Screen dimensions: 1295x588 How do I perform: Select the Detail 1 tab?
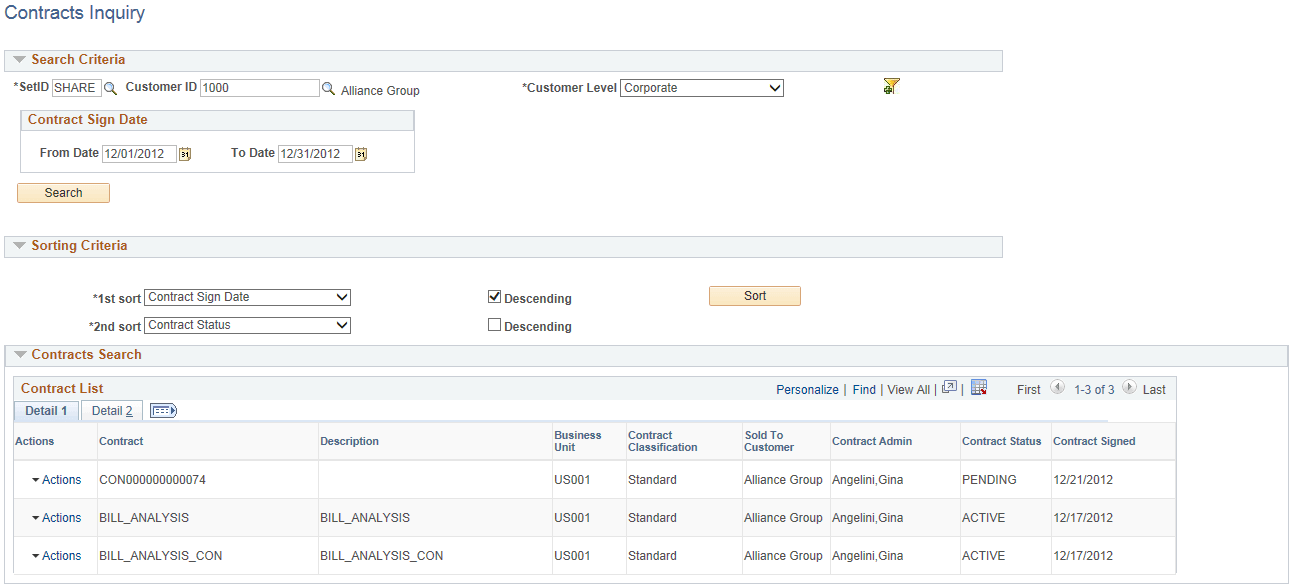tap(45, 410)
